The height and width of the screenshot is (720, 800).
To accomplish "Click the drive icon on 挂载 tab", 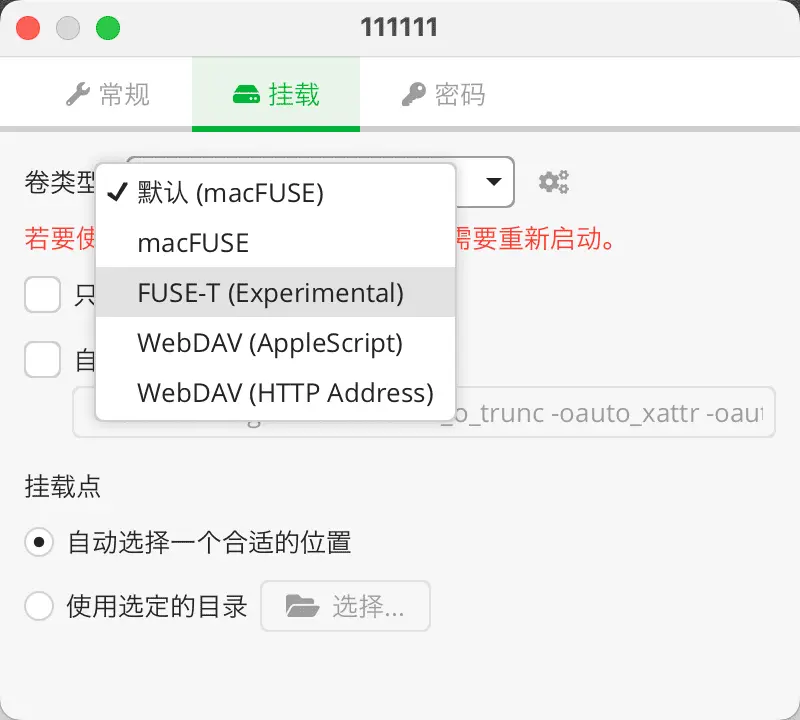I will (246, 94).
